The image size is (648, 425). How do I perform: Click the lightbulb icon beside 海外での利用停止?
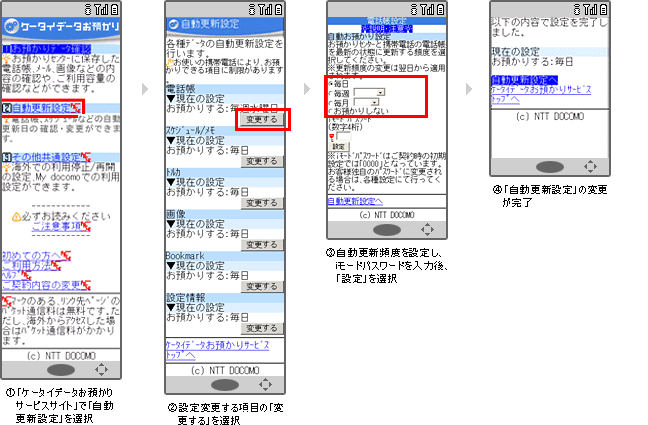[7, 167]
